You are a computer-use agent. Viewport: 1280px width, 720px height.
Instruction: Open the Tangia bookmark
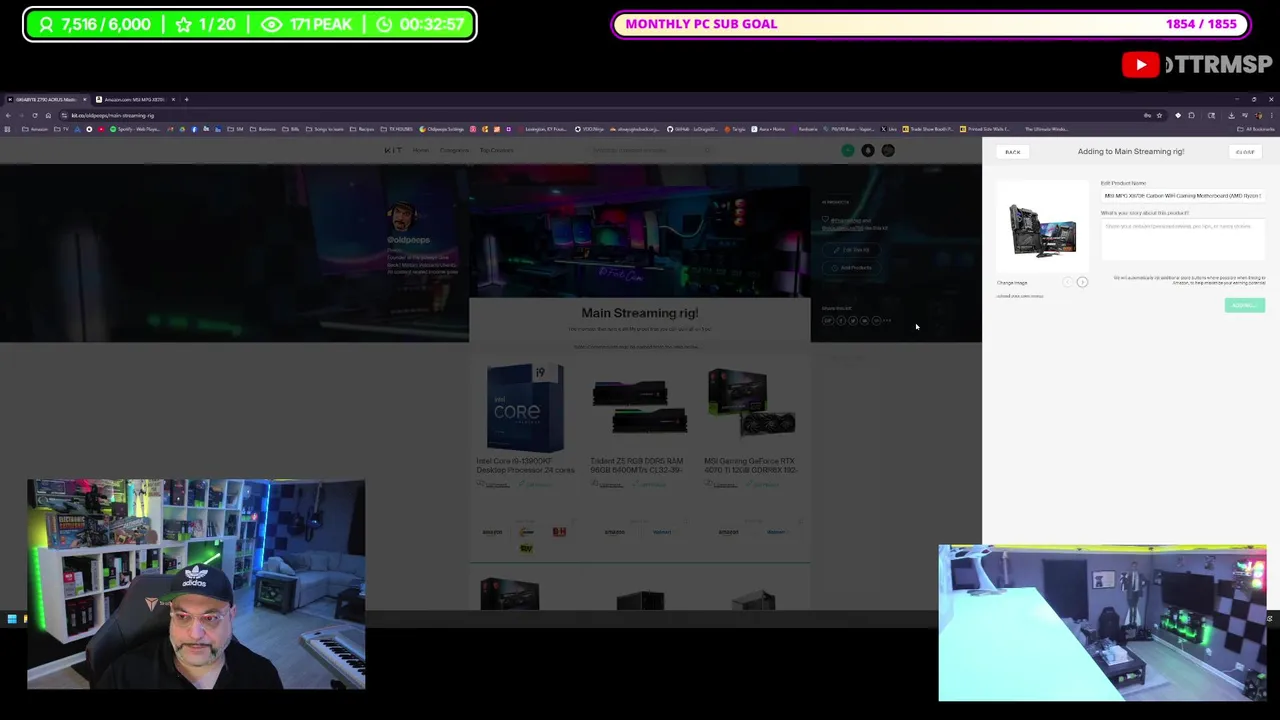(x=735, y=129)
